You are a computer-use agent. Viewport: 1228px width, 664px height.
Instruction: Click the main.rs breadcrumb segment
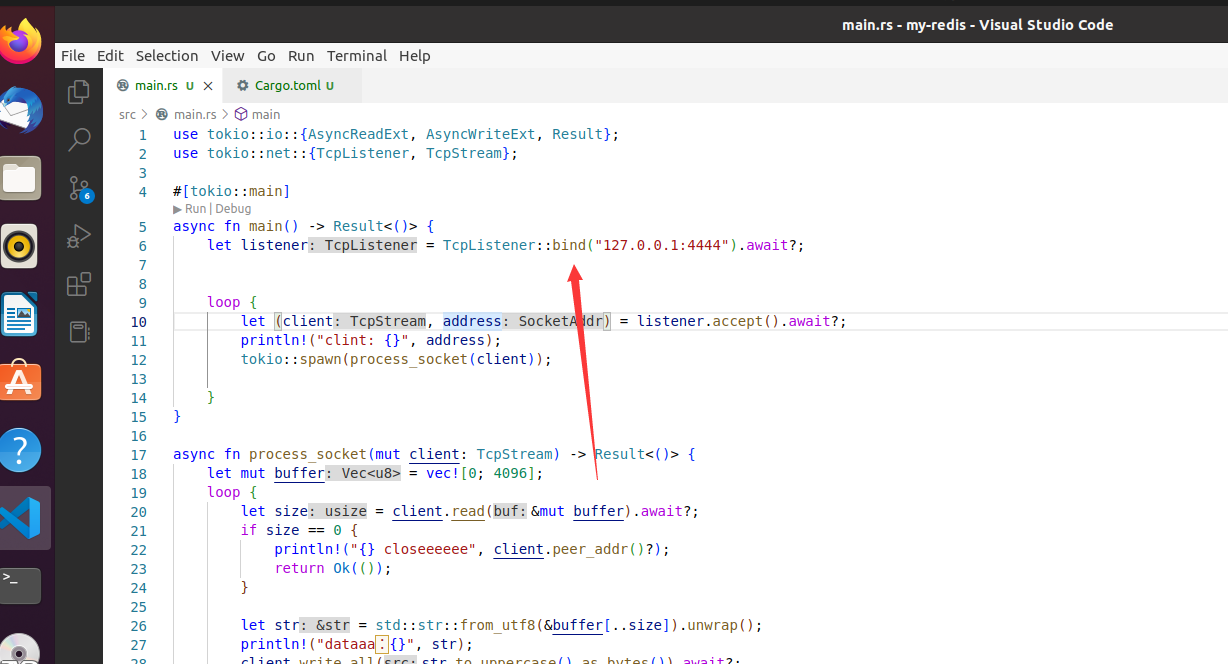click(x=195, y=114)
